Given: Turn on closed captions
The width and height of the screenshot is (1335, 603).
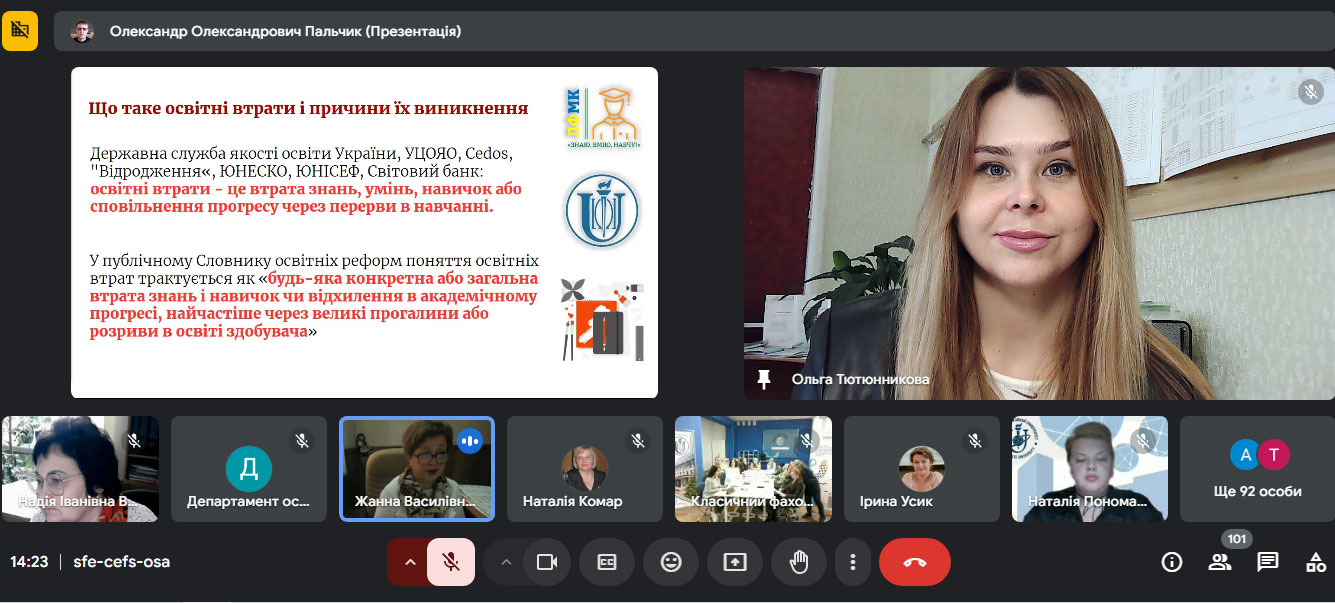Looking at the screenshot, I should [607, 562].
